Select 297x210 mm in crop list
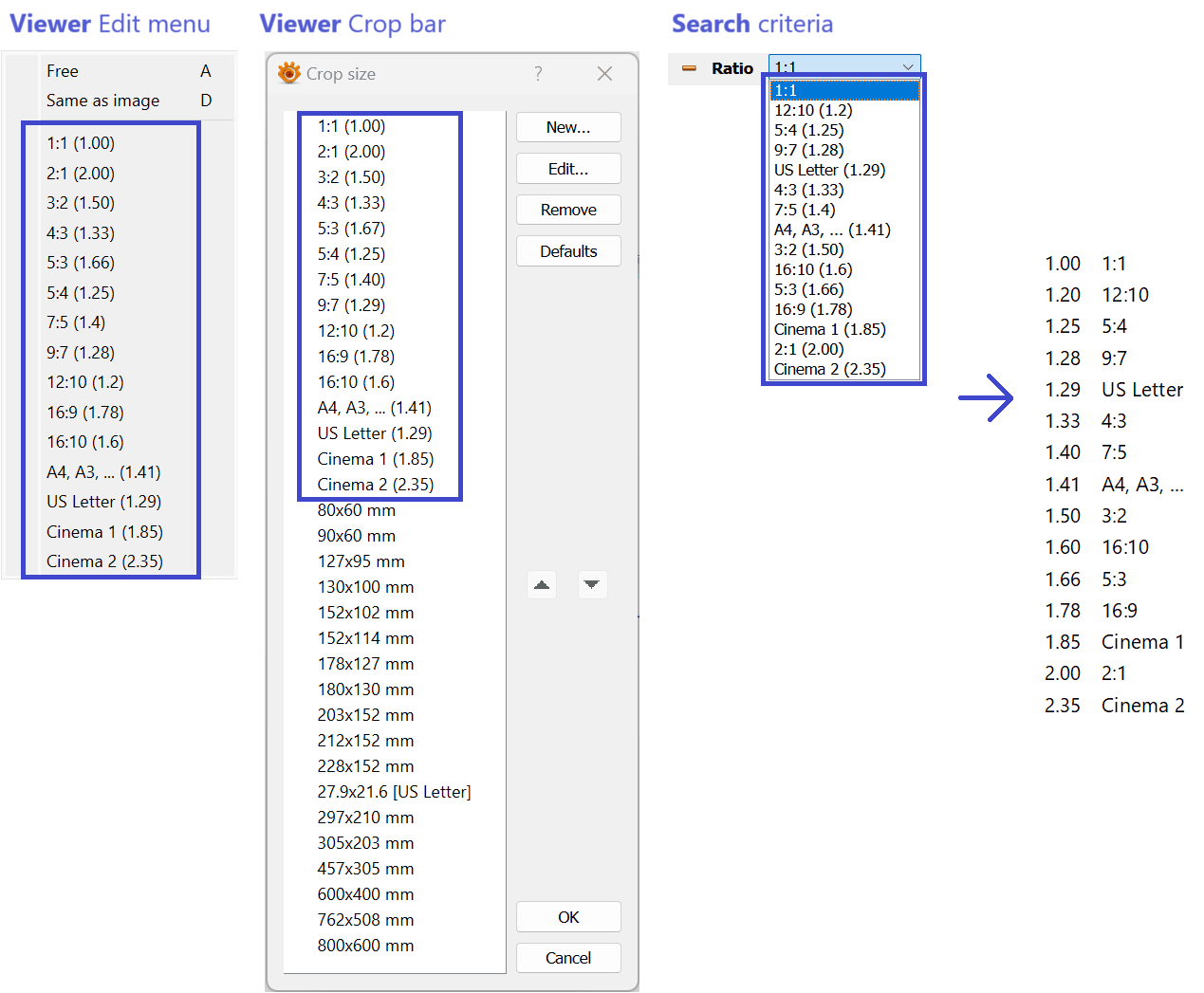Image resolution: width=1204 pixels, height=993 pixels. 365,818
